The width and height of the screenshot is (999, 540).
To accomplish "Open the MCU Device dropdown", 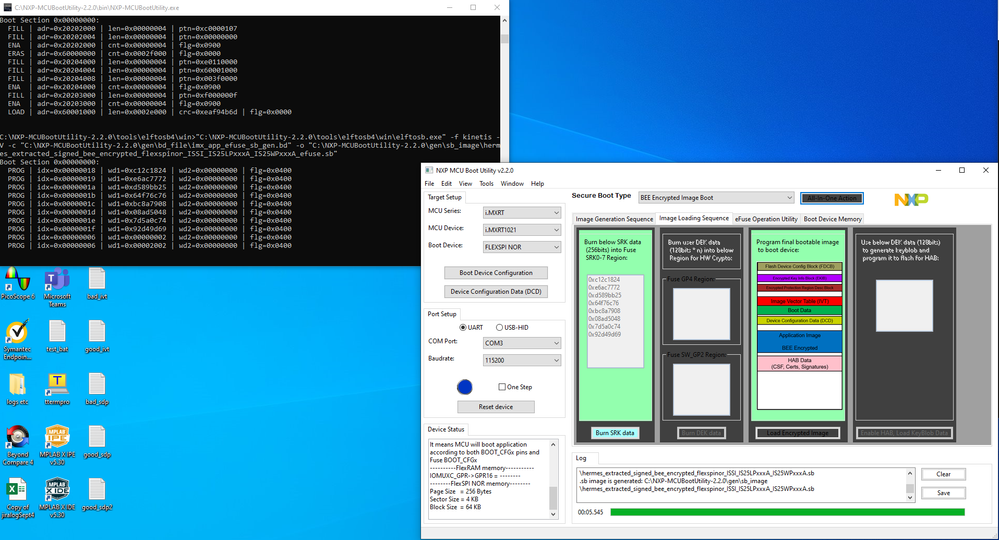I will pos(522,230).
